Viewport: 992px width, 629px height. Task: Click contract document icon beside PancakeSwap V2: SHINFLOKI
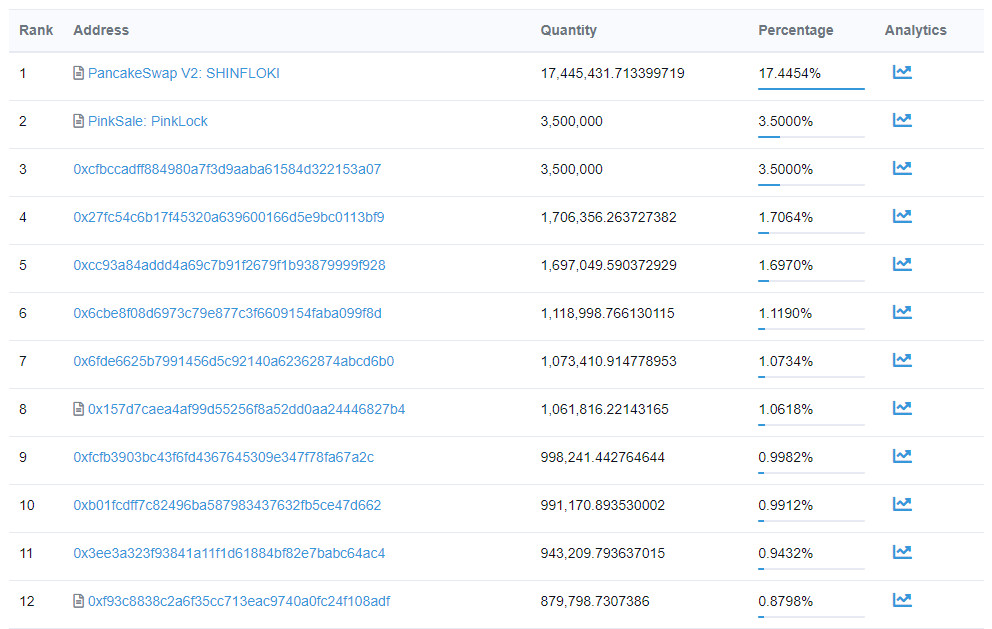click(x=78, y=73)
